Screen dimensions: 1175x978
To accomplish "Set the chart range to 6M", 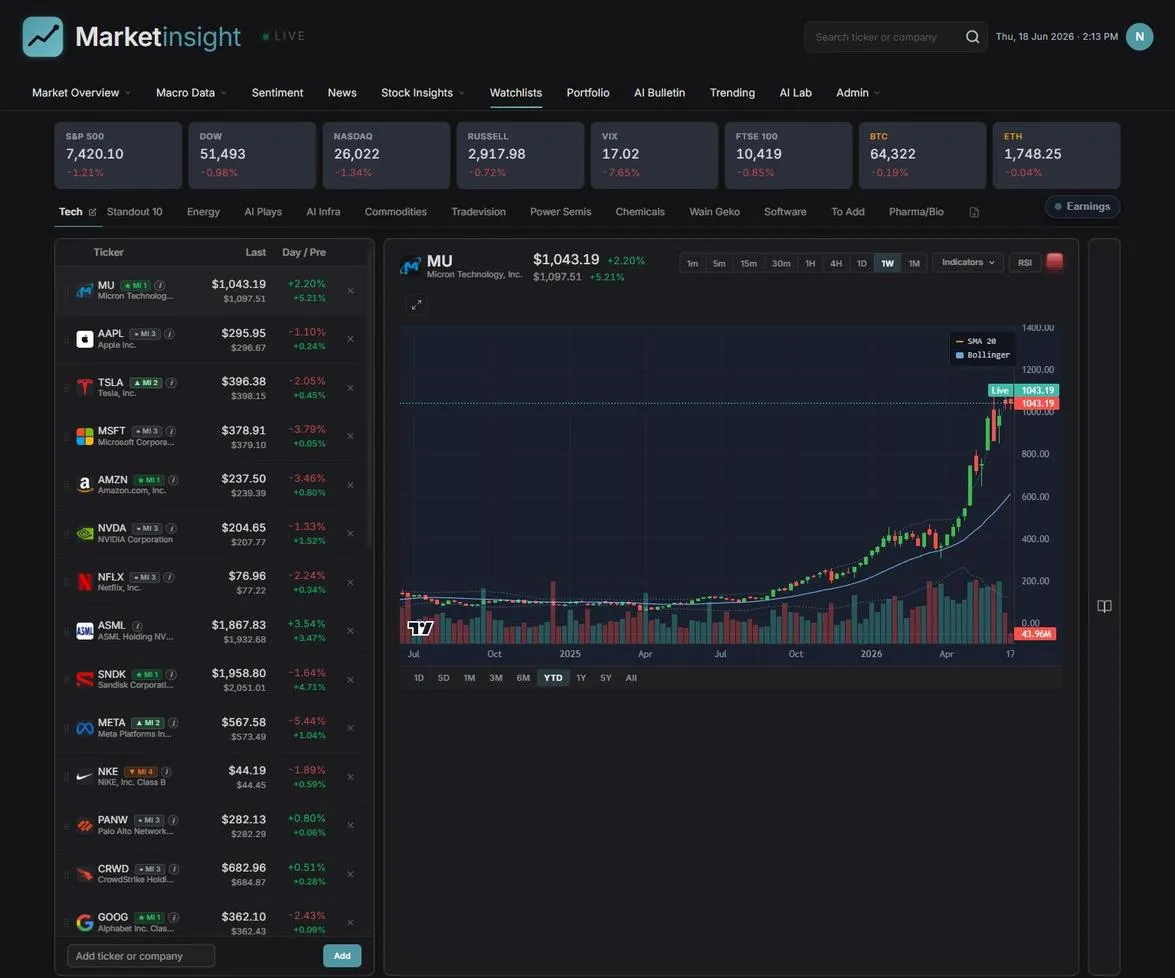I will coord(523,678).
